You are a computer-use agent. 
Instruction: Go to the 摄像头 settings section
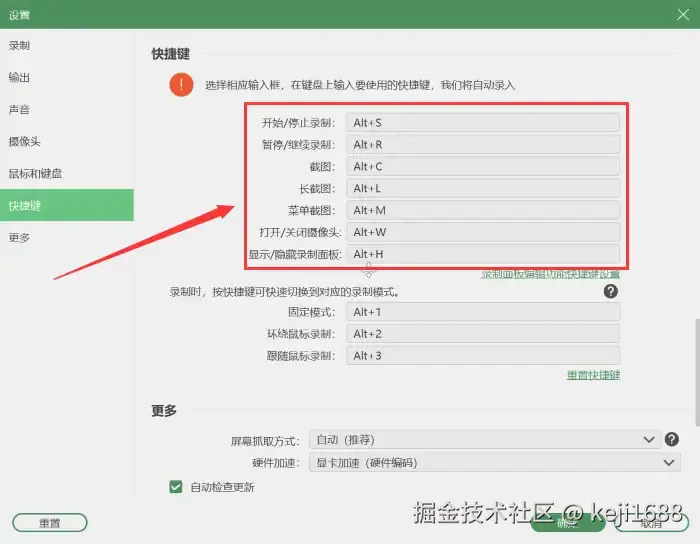(x=67, y=141)
